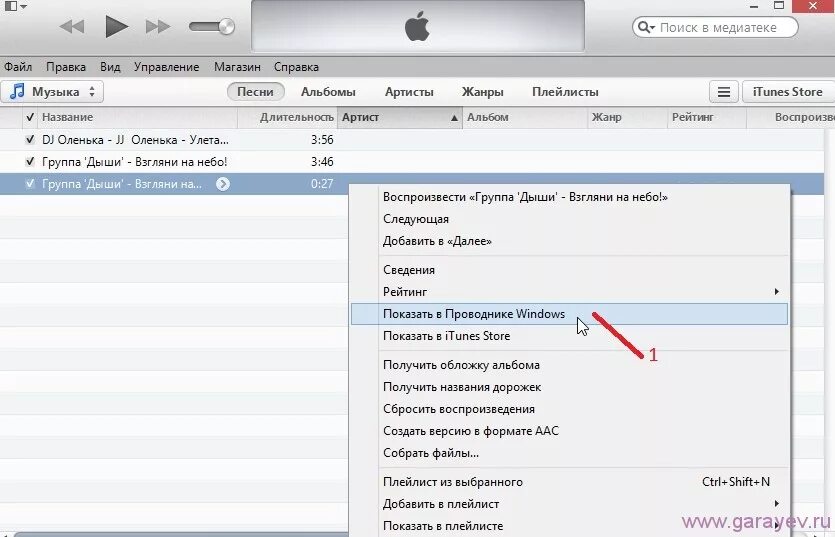
Task: Open the Правка menu
Action: (x=66, y=67)
